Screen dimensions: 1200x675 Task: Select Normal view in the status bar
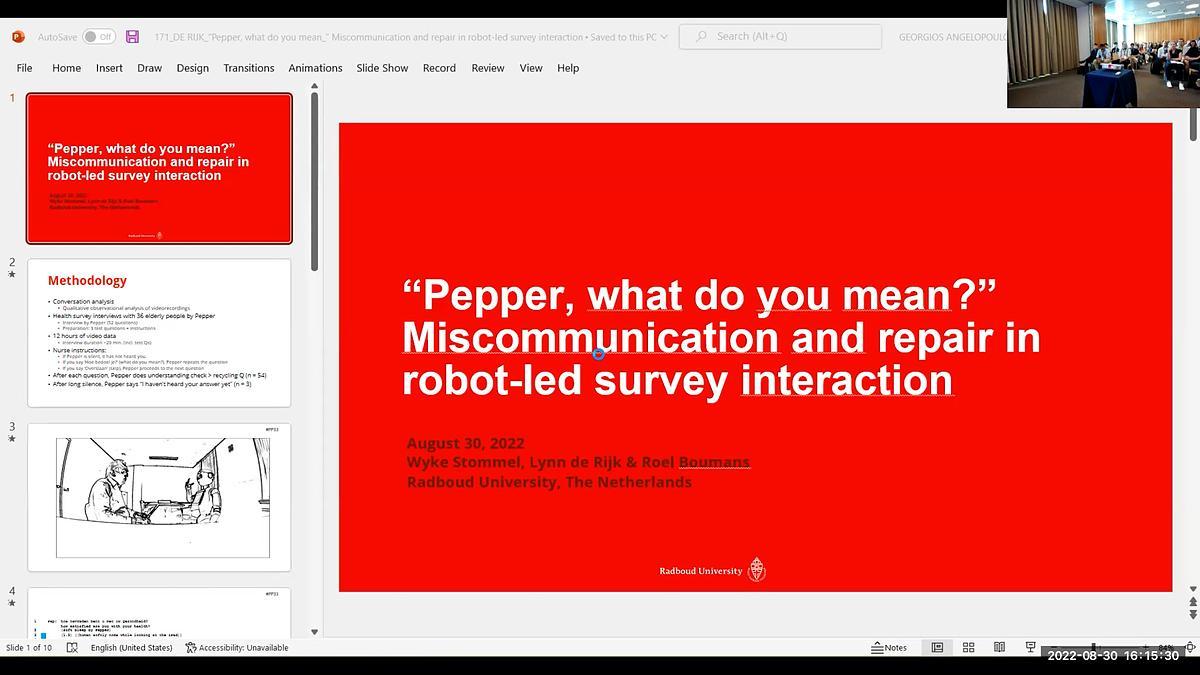pos(937,647)
